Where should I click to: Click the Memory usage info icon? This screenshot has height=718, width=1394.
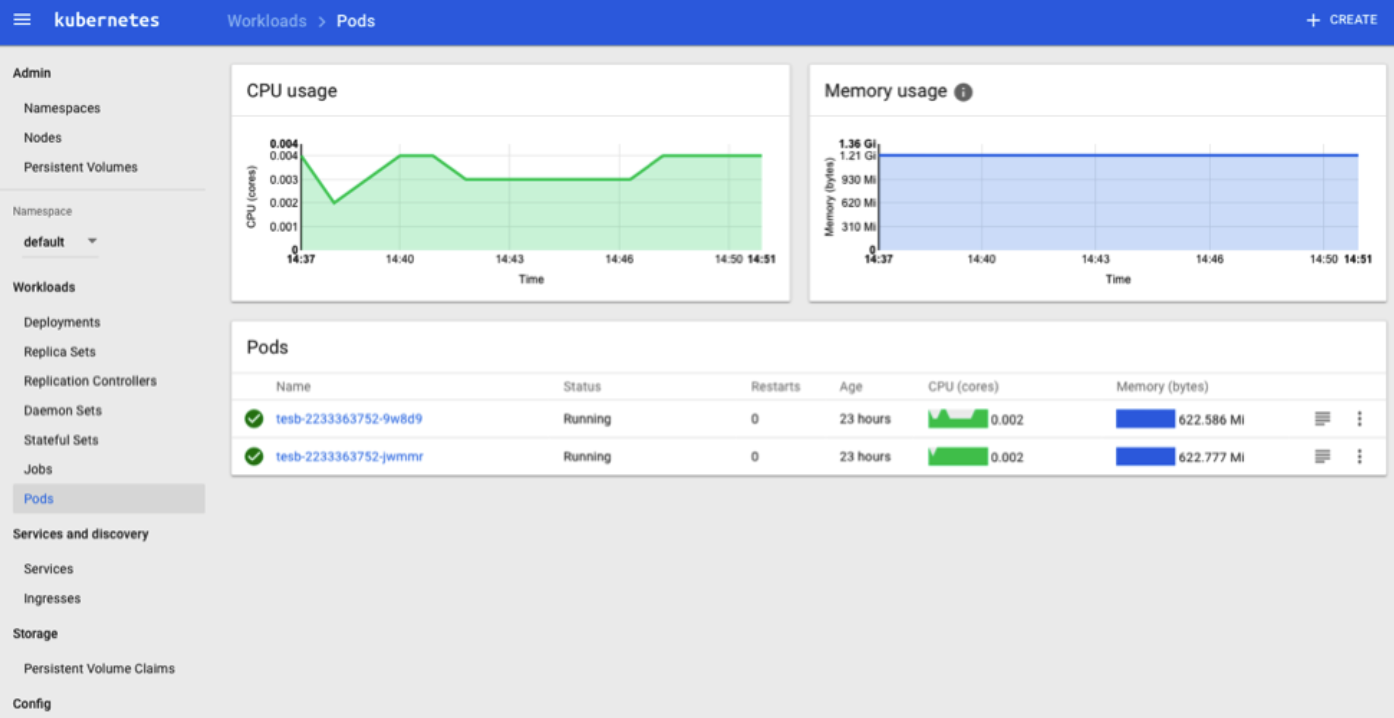click(x=963, y=92)
